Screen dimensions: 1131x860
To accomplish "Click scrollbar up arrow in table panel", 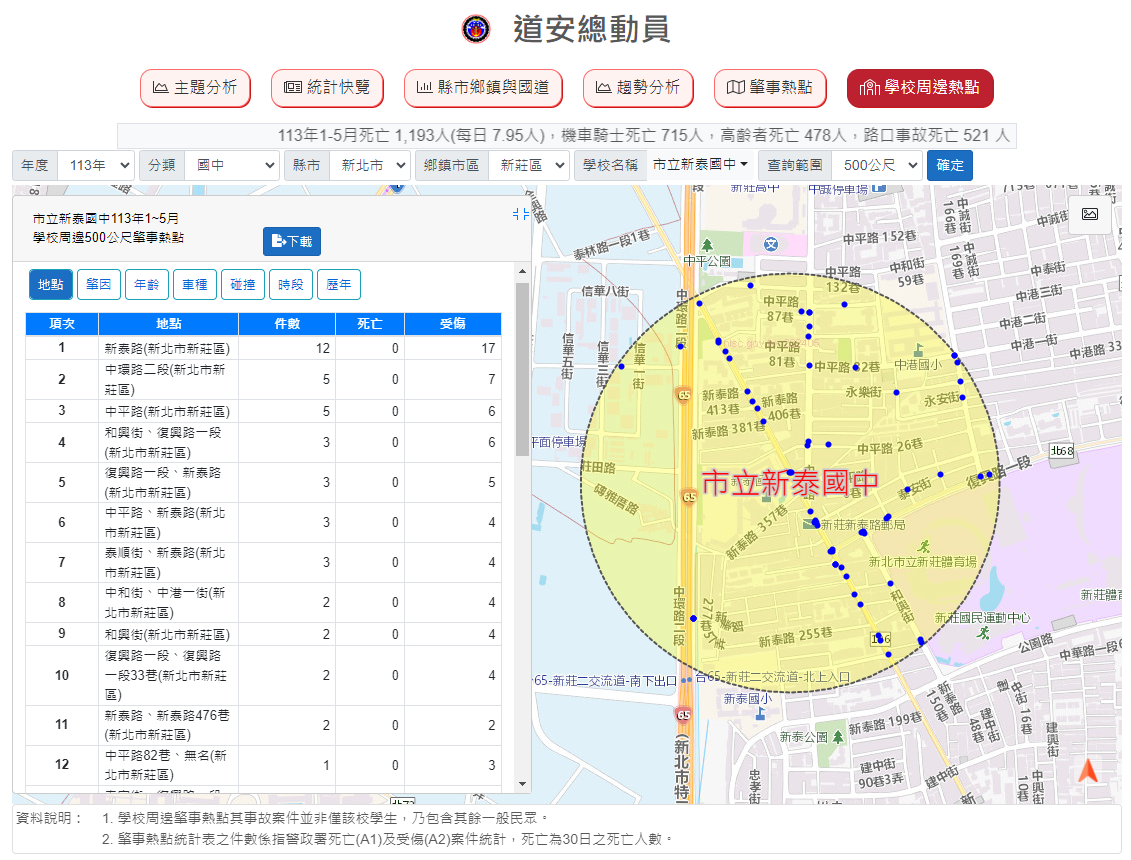I will click(522, 271).
